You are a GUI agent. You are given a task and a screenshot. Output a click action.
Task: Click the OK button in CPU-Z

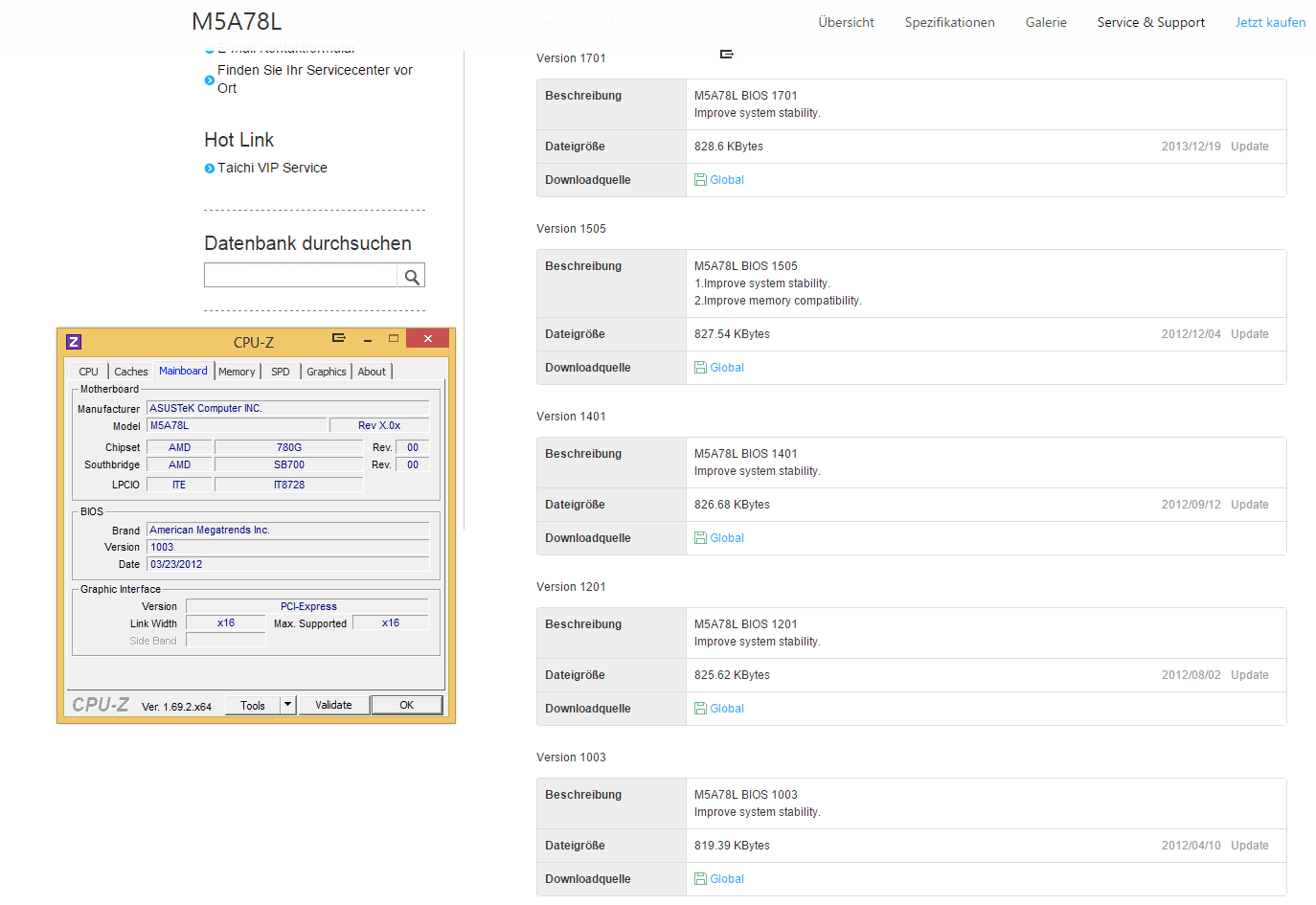point(406,705)
